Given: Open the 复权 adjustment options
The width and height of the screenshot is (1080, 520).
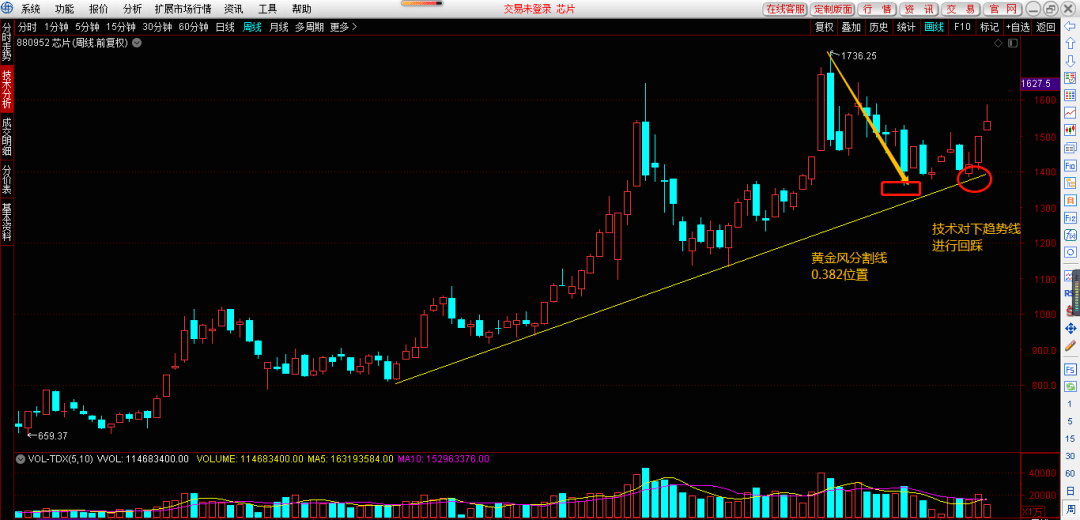Looking at the screenshot, I should click(824, 27).
